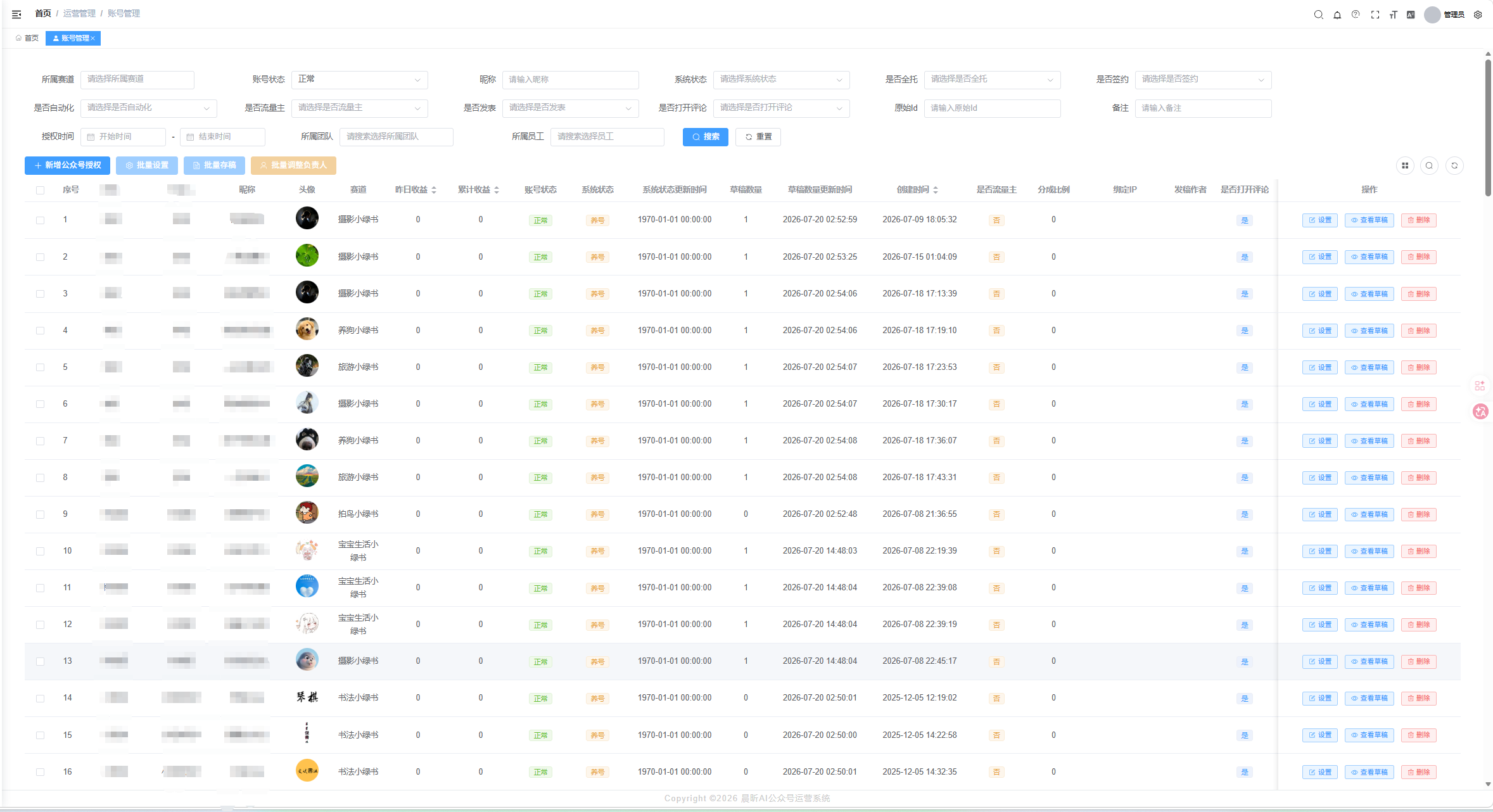The image size is (1493, 812).
Task: Switch to the 首页 tab
Action: coord(27,38)
